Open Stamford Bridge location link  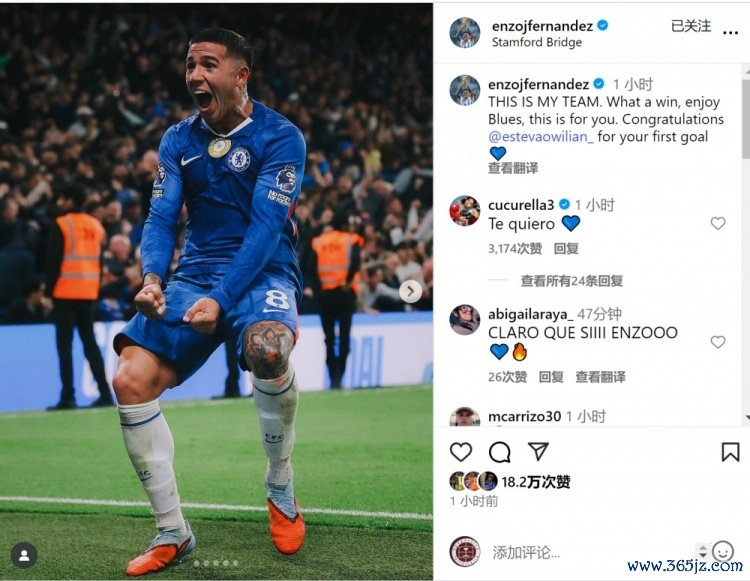coord(537,43)
